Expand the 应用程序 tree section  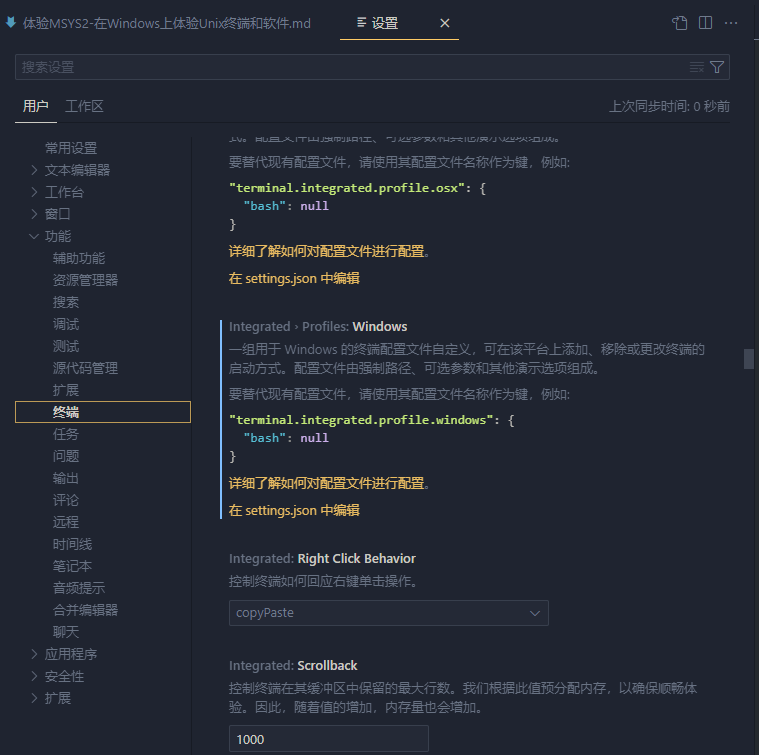pyautogui.click(x=36, y=654)
